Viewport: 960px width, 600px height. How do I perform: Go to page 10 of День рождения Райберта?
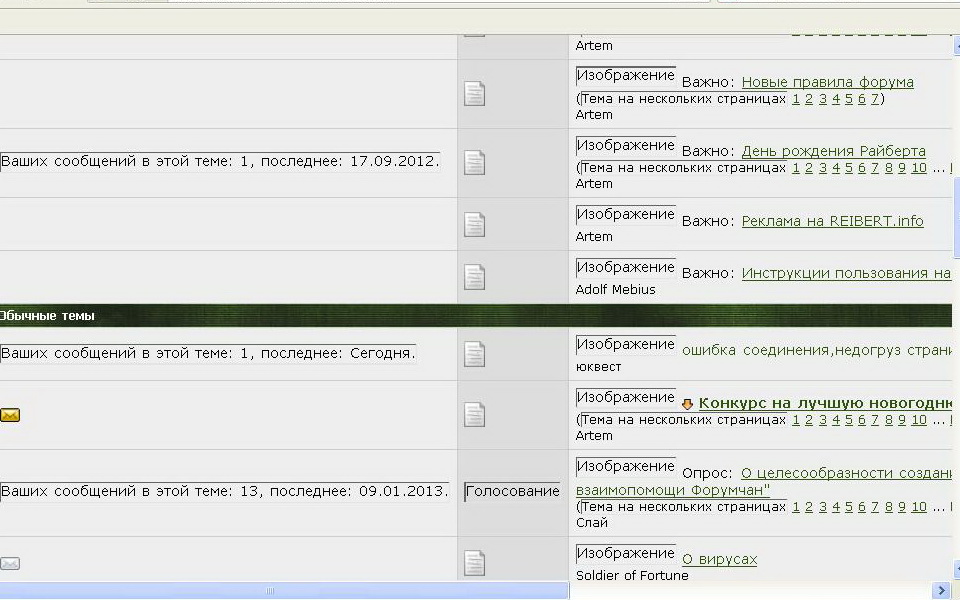(x=918, y=168)
